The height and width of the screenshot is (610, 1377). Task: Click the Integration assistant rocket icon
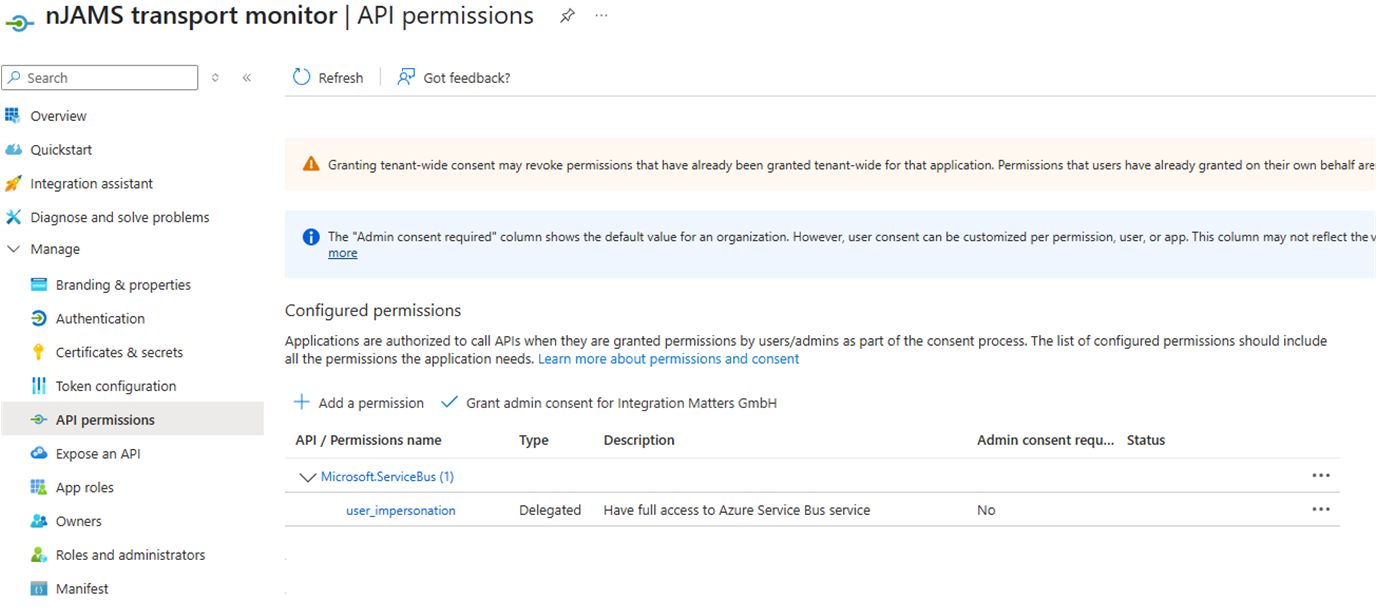click(13, 184)
